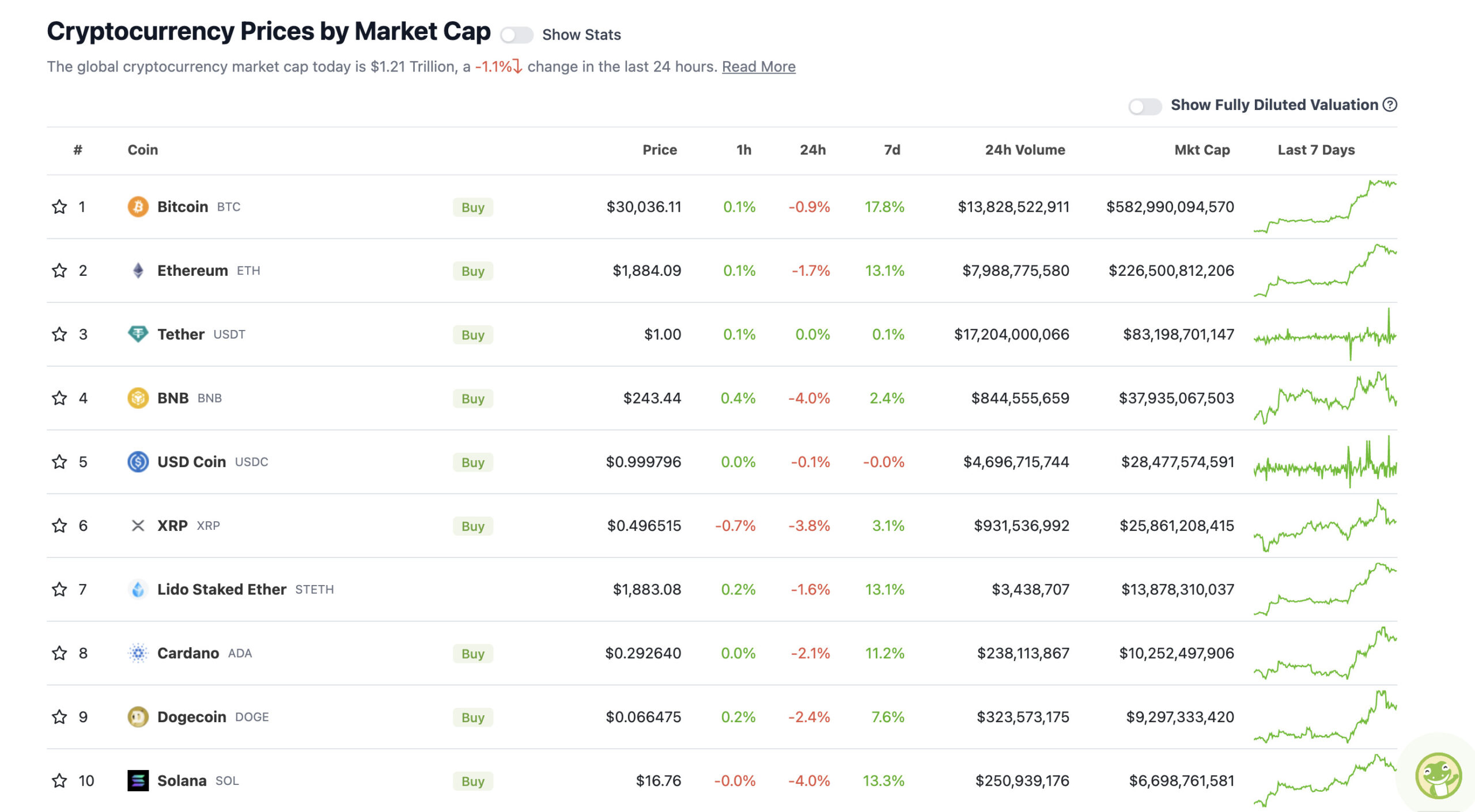Click the Cardano logo icon
This screenshot has height=812, width=1475.
pos(138,654)
